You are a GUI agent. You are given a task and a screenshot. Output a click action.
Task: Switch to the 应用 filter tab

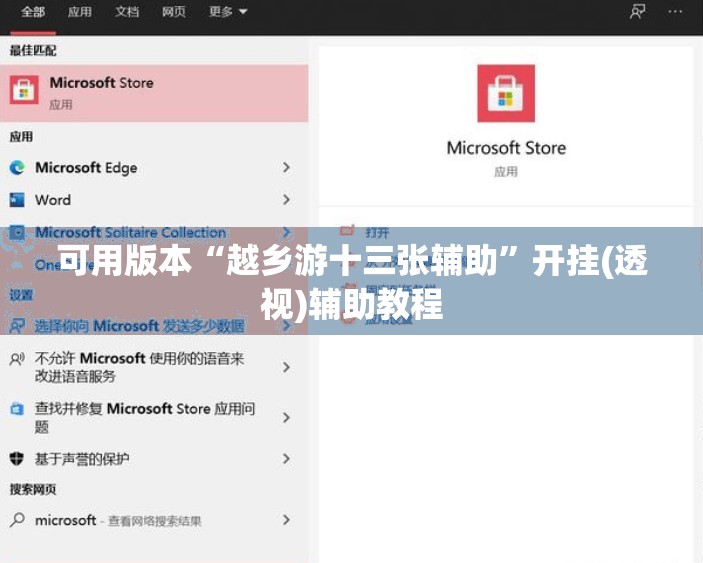(x=80, y=12)
